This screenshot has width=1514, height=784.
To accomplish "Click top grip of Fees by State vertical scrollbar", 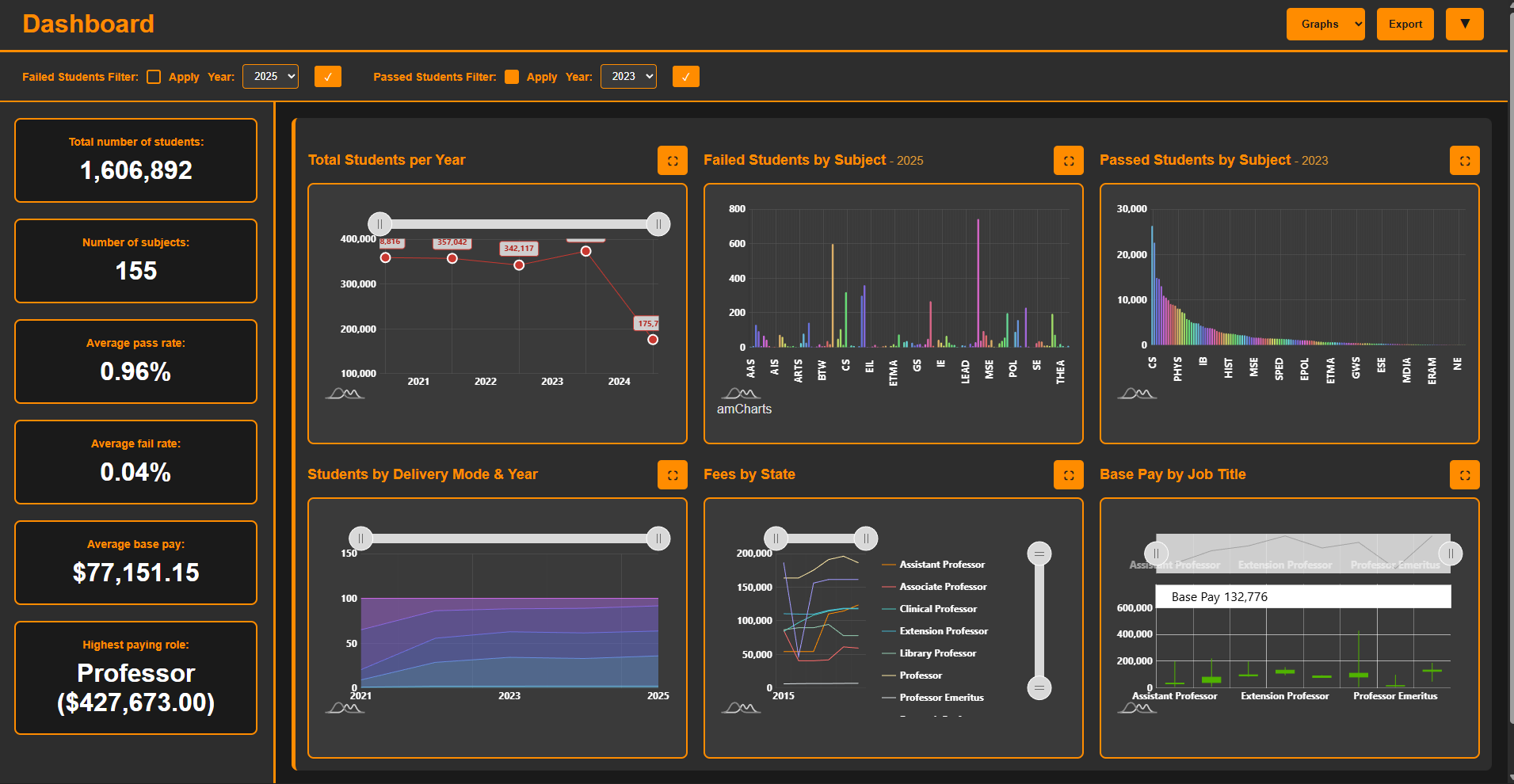I will [1039, 554].
